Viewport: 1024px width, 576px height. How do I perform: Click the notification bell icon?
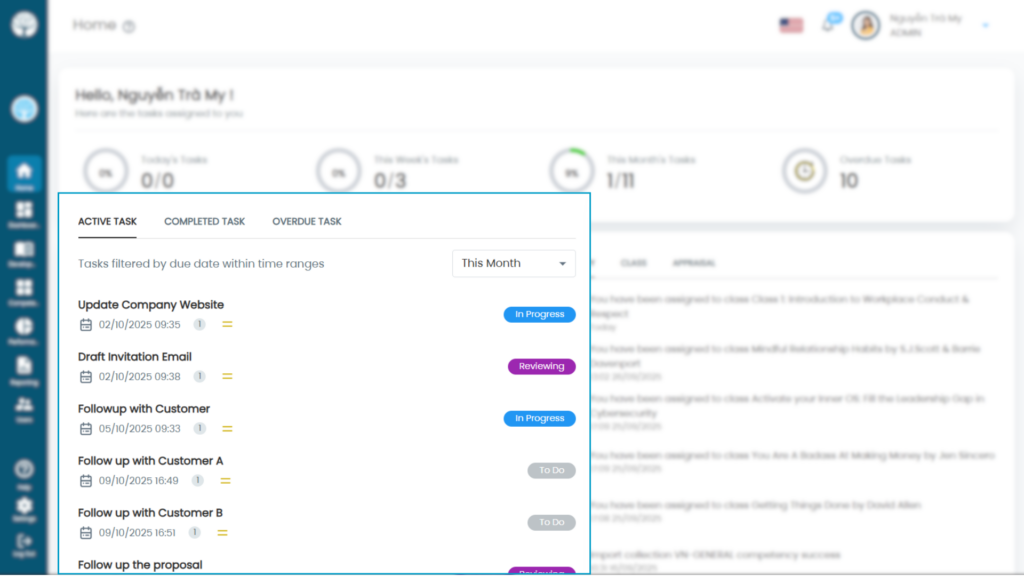pyautogui.click(x=828, y=25)
